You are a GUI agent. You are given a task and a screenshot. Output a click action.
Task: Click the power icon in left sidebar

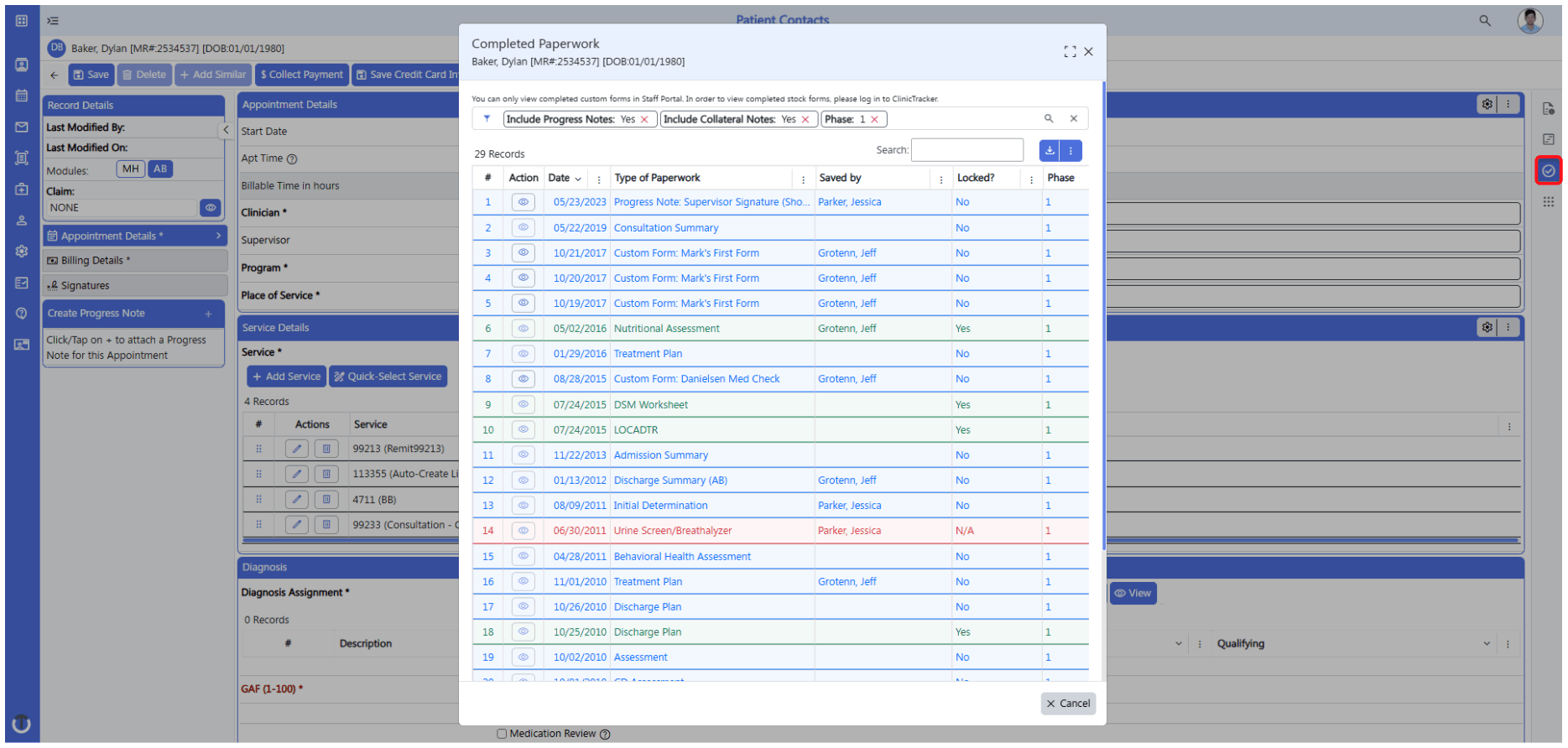click(x=22, y=724)
